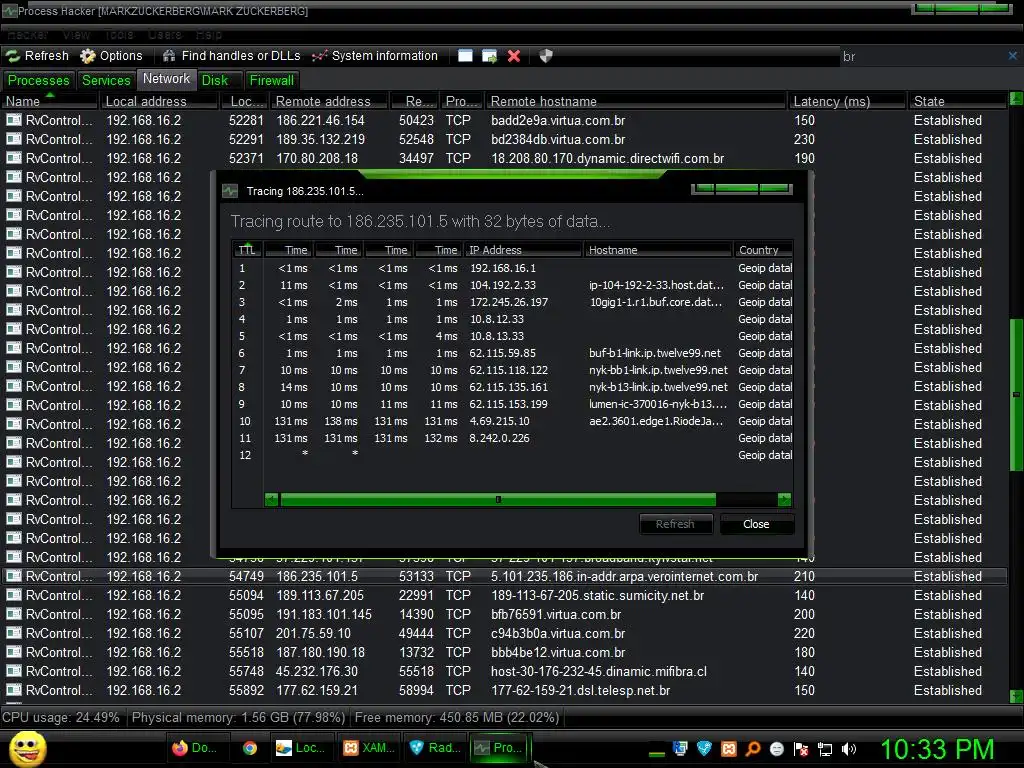
Task: Click tracing dialog scroll-right arrow
Action: point(785,500)
